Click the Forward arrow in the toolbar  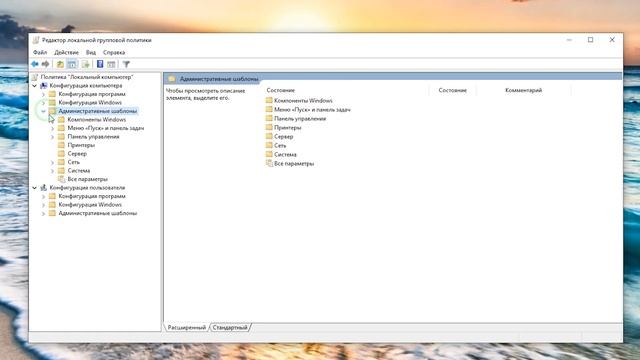(x=45, y=64)
